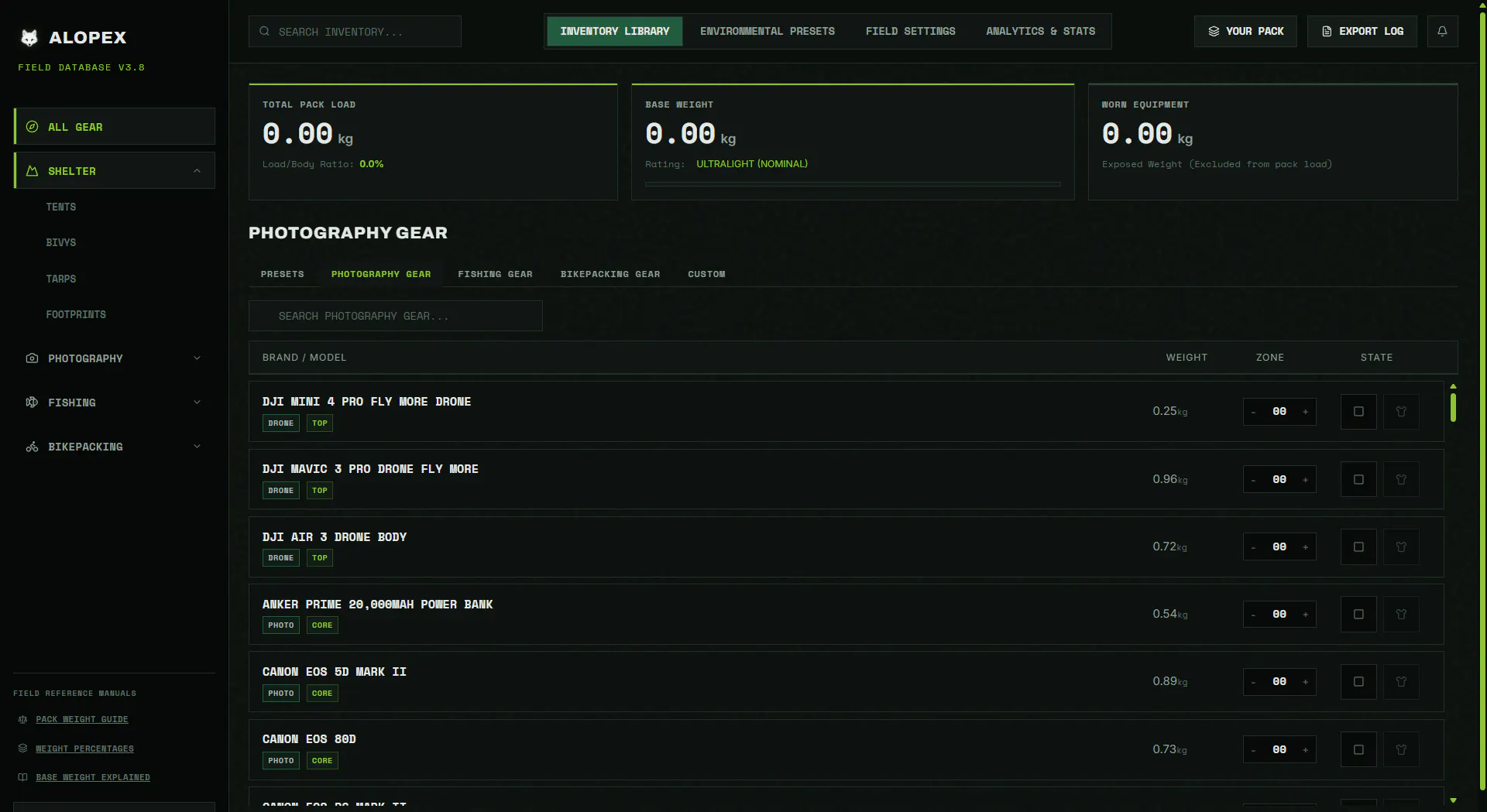Click the scroll down arrow of gear list
1487x812 pixels.
click(1453, 800)
